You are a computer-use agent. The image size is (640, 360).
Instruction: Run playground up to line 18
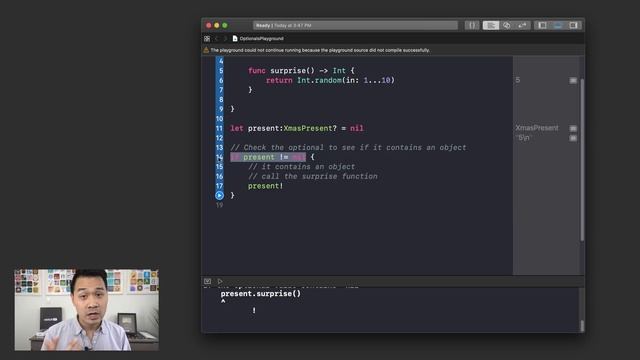(x=220, y=196)
